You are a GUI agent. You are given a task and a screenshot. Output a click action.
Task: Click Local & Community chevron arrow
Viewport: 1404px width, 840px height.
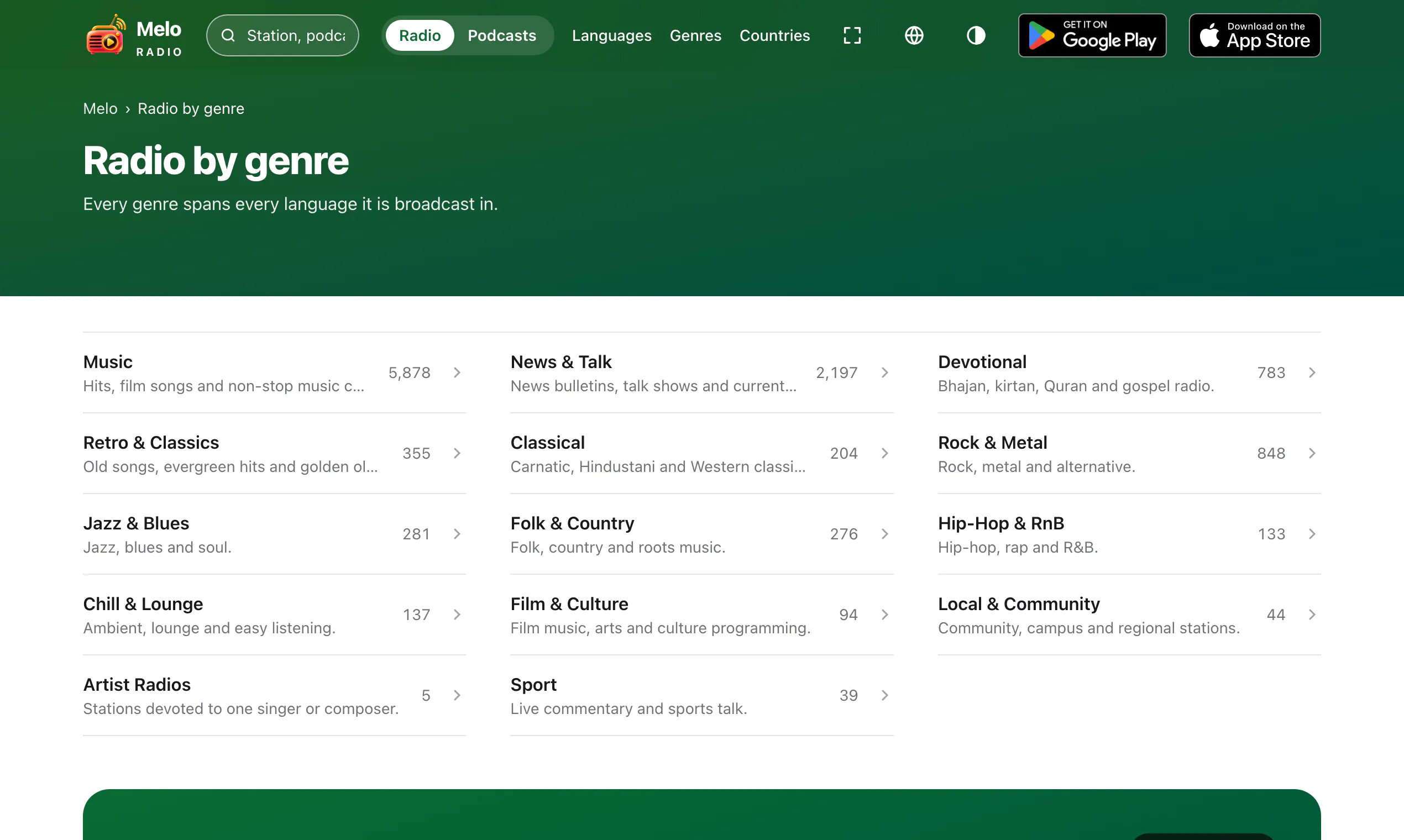click(x=1312, y=615)
